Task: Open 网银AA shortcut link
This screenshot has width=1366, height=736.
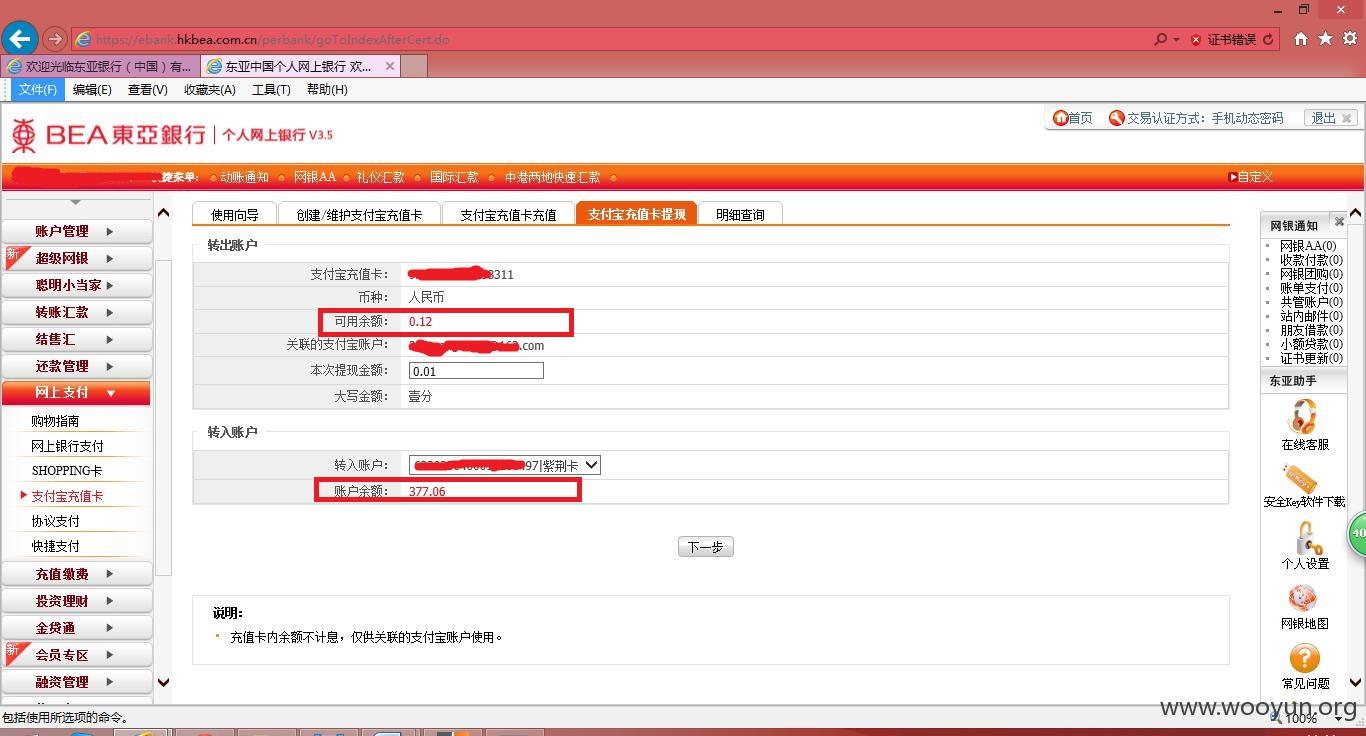Action: pos(315,177)
